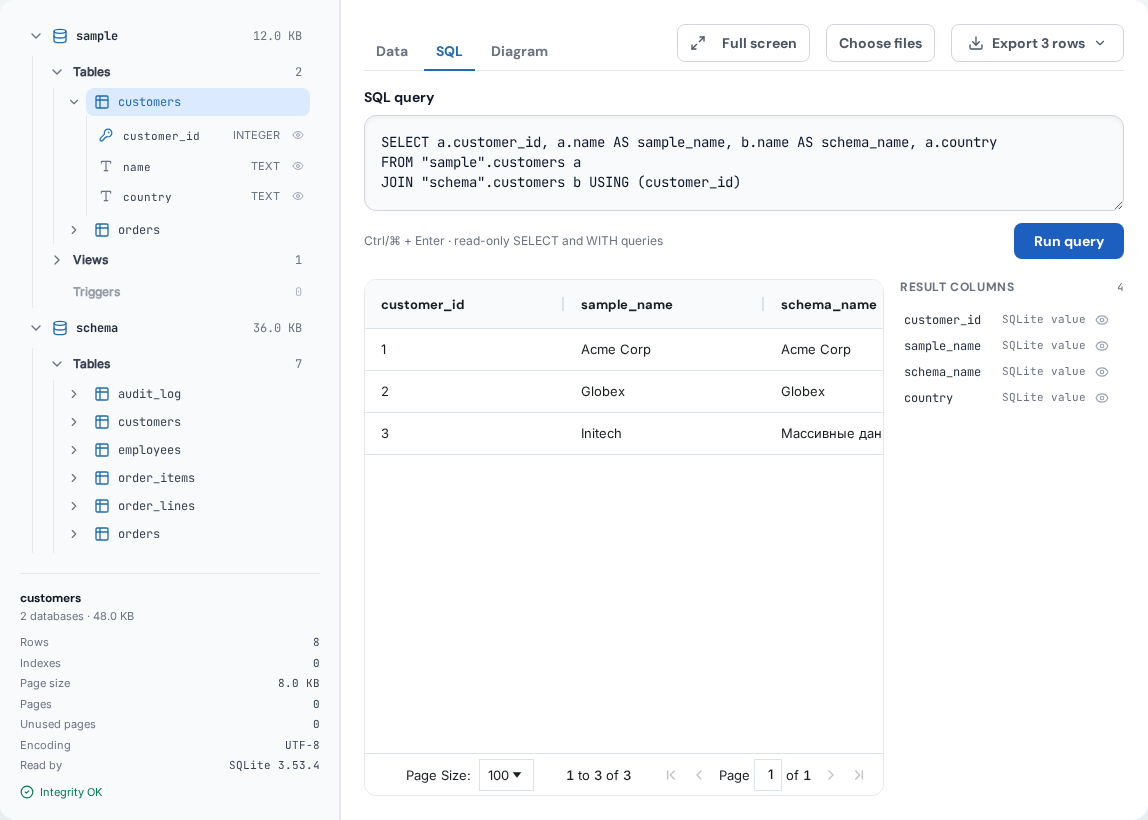Click the schema database icon
This screenshot has height=820, width=1148.
60,328
